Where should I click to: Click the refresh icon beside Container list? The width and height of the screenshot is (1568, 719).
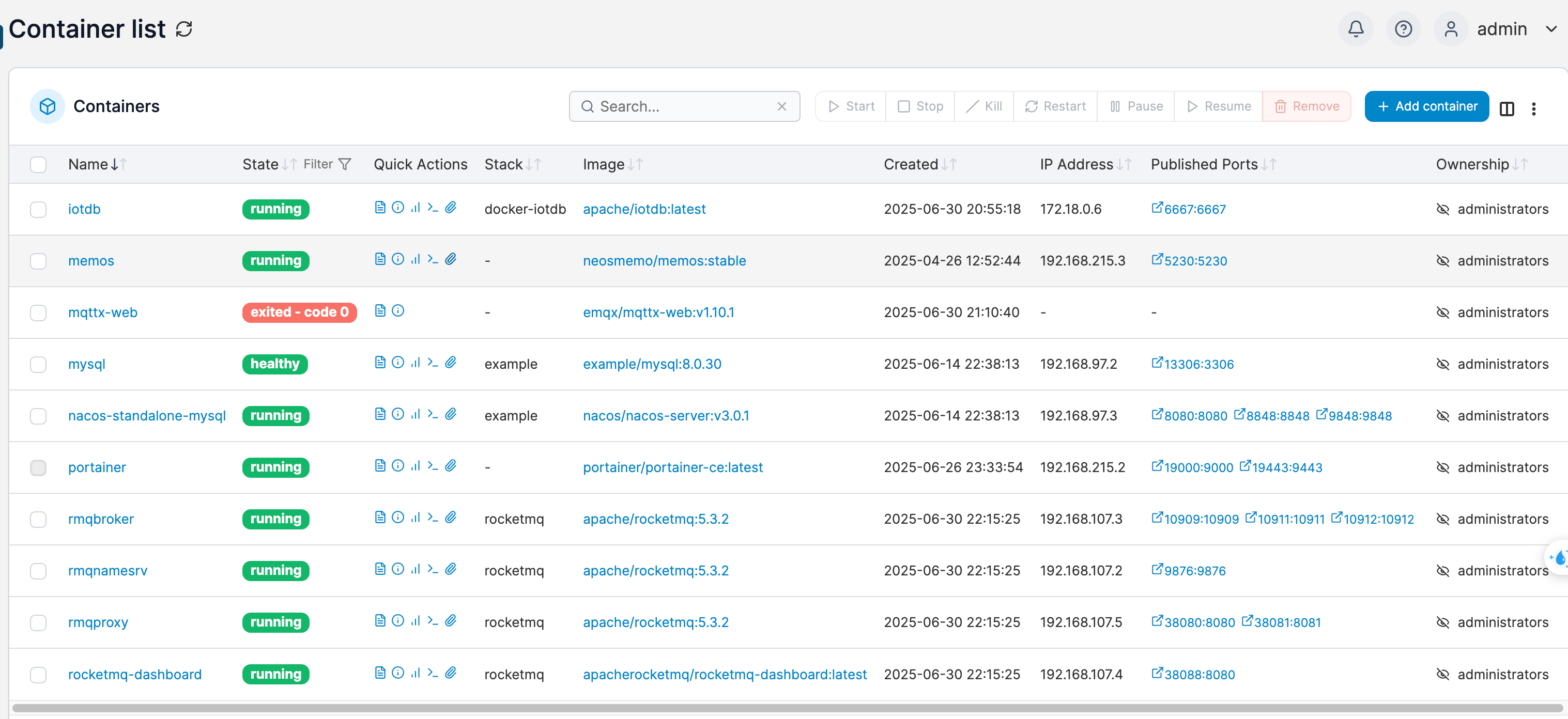[x=184, y=29]
